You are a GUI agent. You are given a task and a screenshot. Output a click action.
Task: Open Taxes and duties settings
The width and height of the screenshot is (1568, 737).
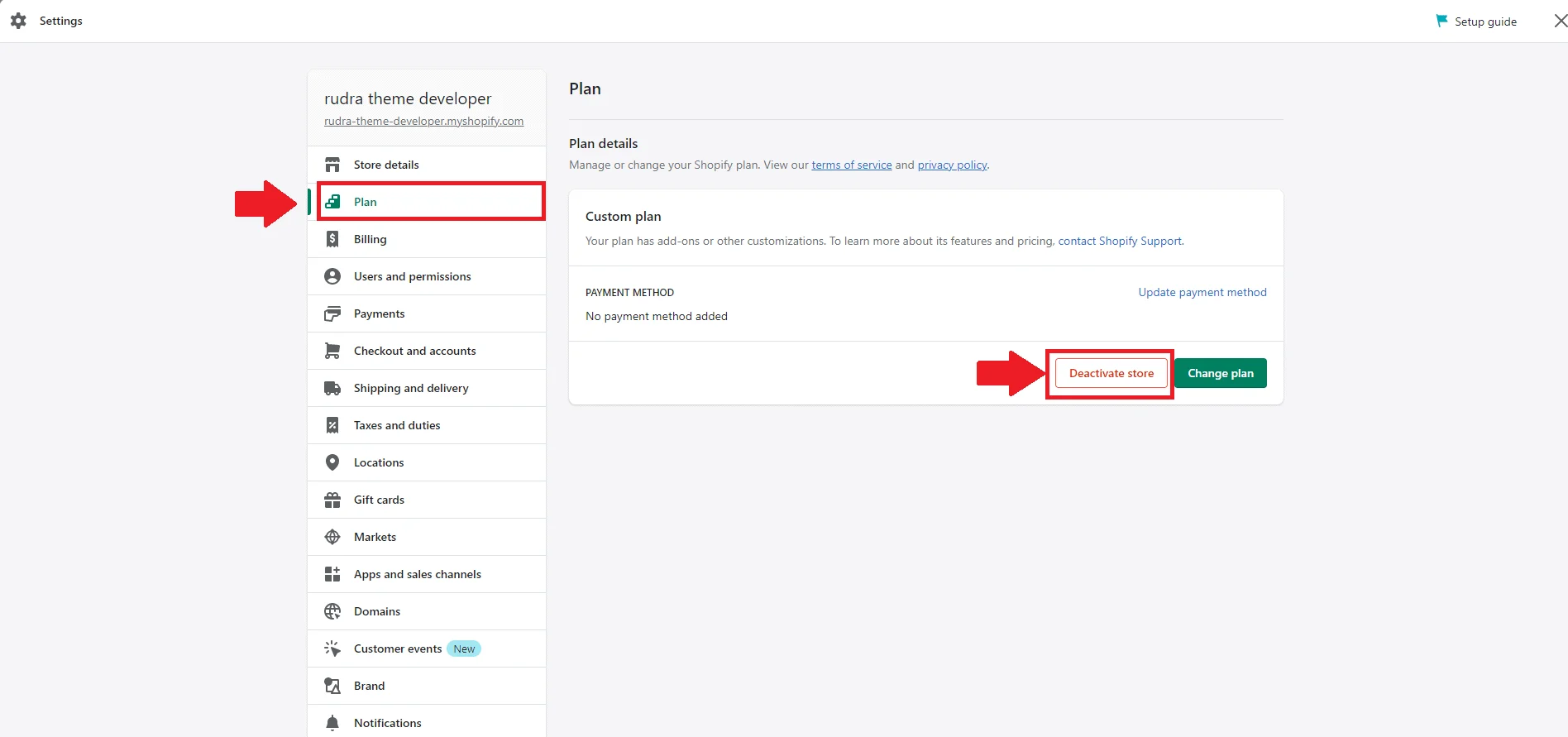(427, 425)
